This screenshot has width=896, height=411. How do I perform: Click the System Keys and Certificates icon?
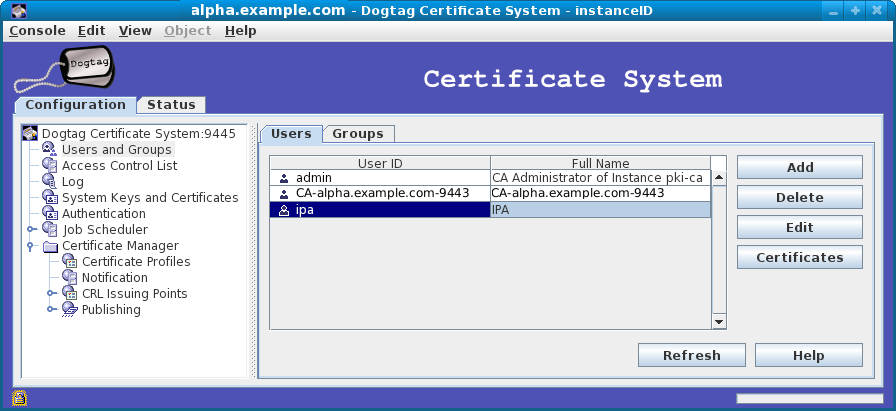50,197
